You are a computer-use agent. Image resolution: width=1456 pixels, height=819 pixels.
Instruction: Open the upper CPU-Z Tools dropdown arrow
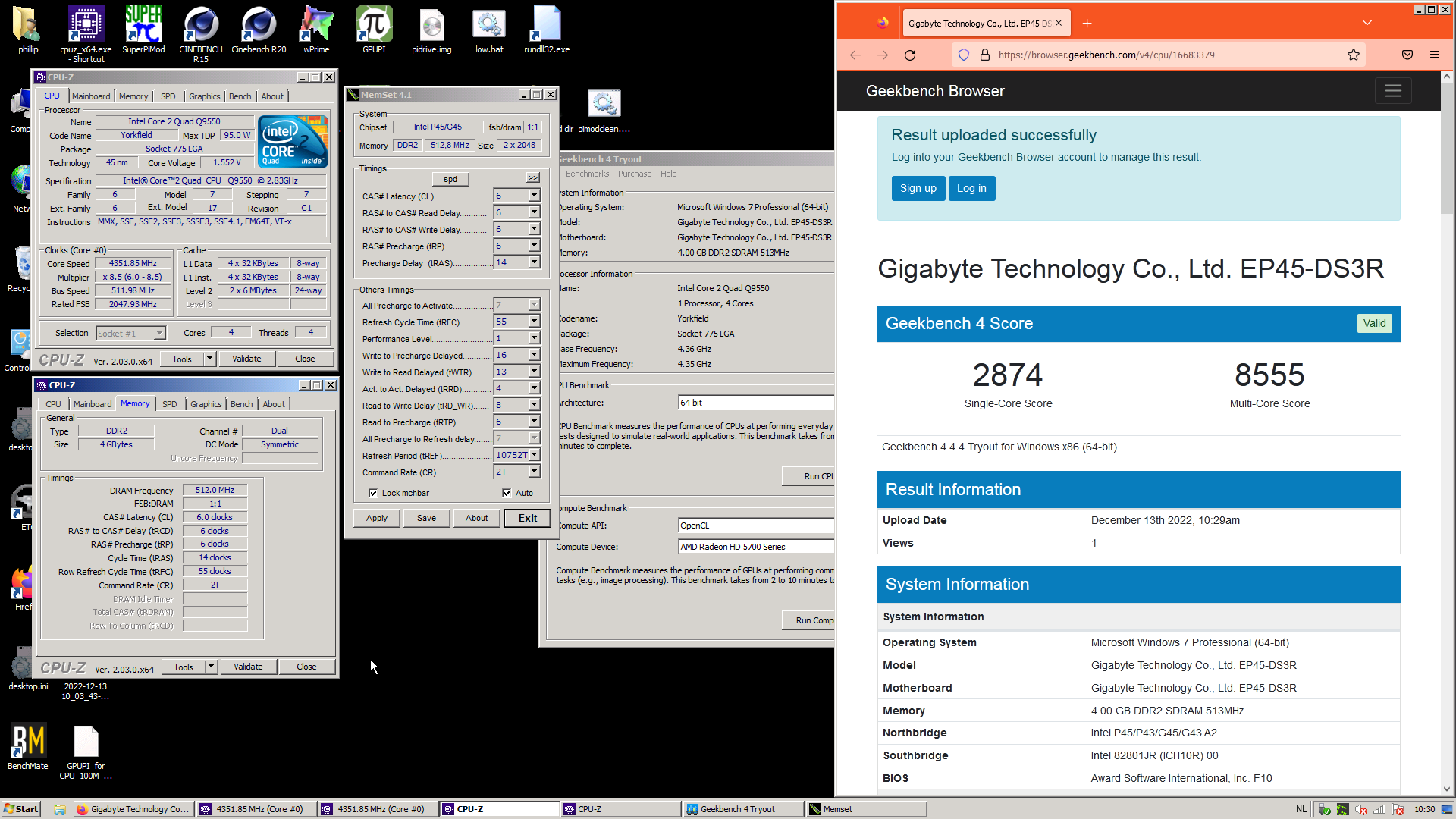click(x=209, y=359)
